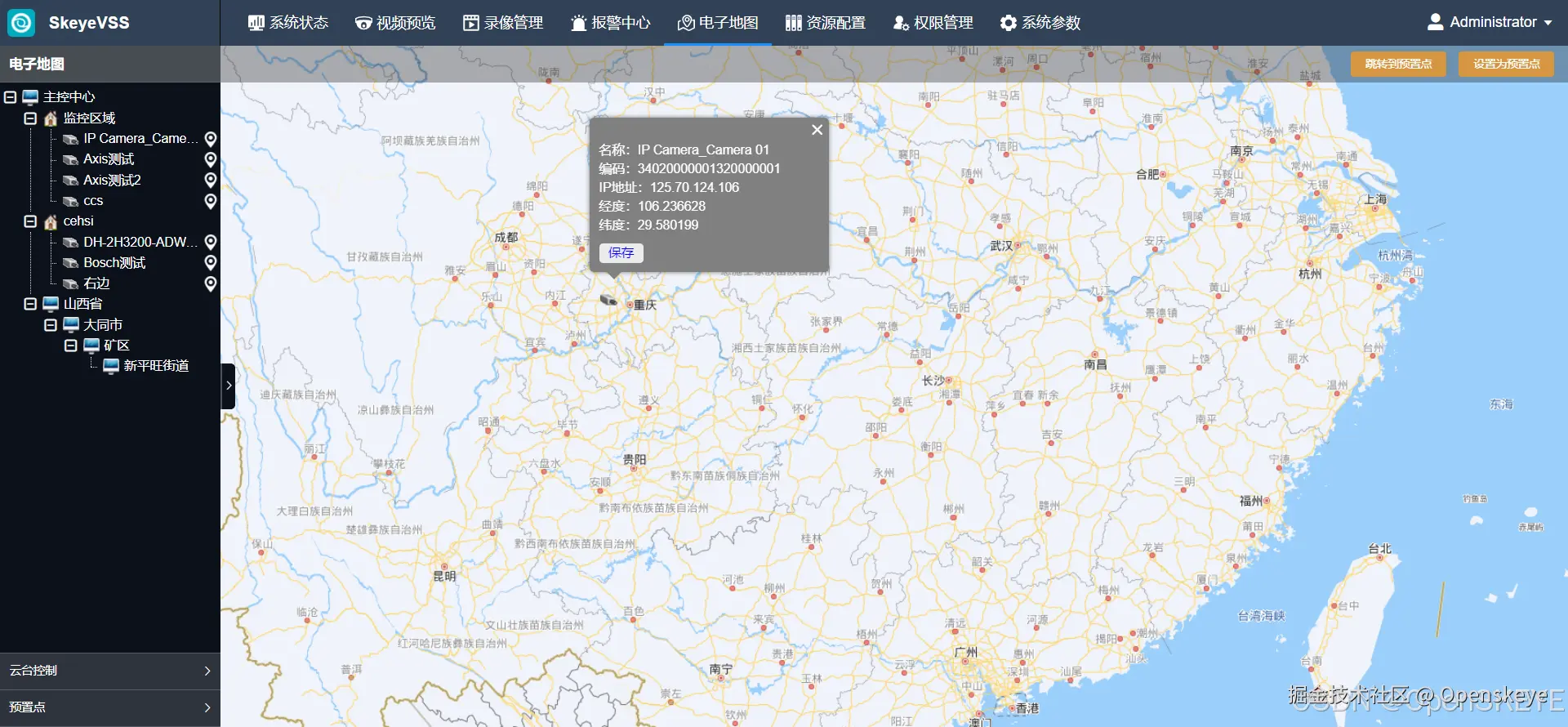Click the camera marker near 重庆
The width and height of the screenshot is (1568, 727).
608,301
